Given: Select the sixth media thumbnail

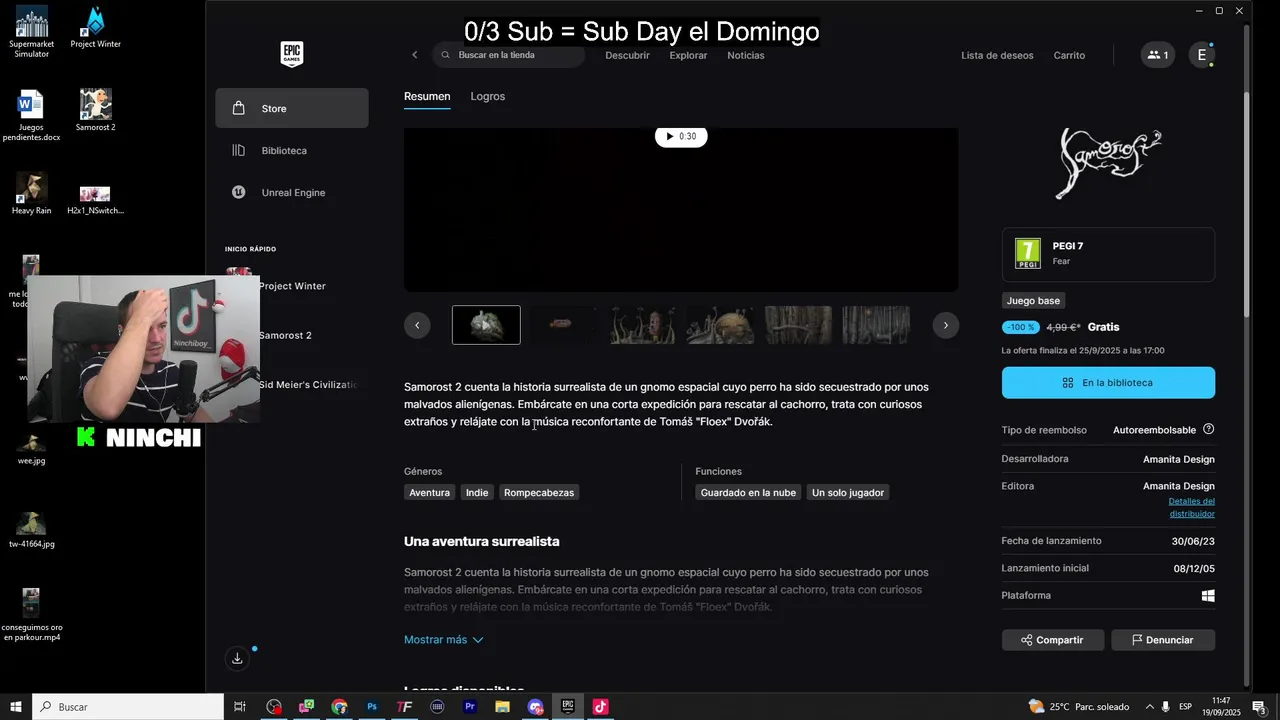Looking at the screenshot, I should pyautogui.click(x=876, y=325).
